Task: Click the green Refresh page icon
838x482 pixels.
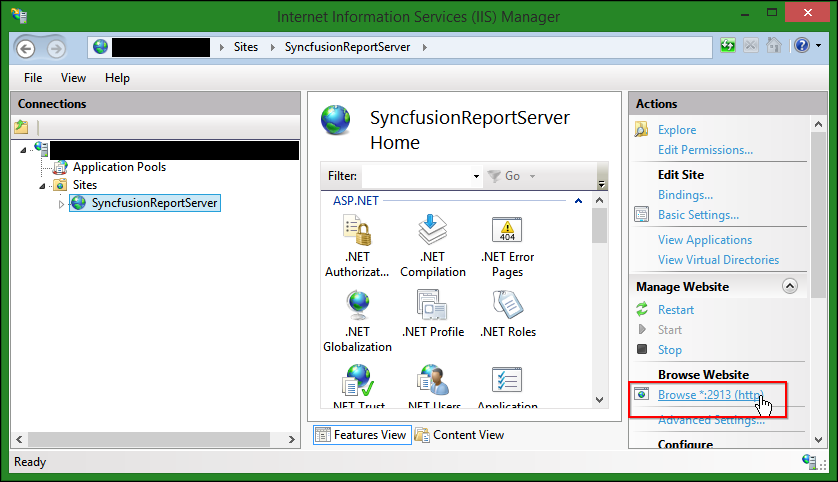Action: click(727, 45)
